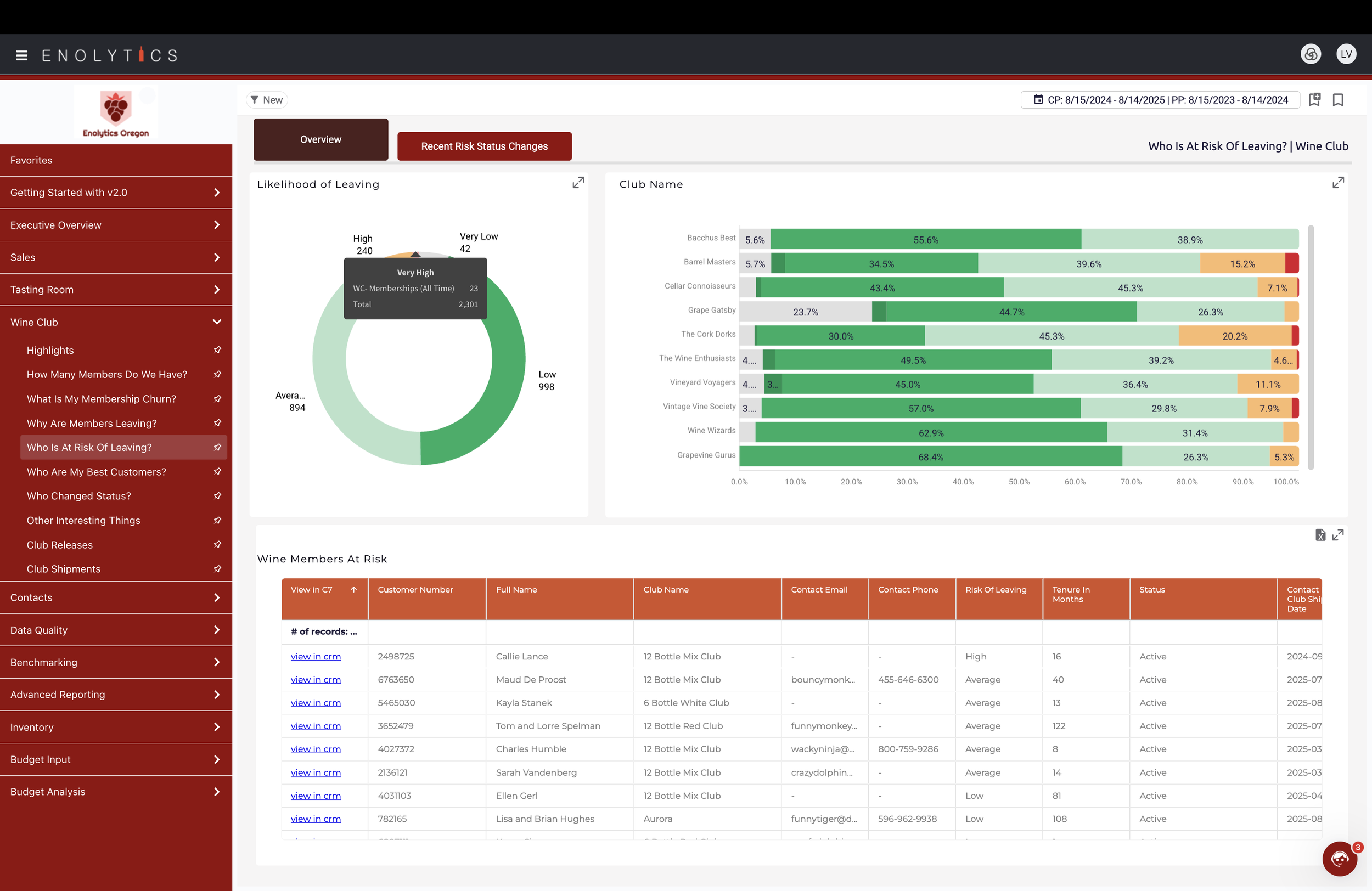The image size is (1372, 891).
Task: Pin the Highlights page to favorites
Action: tap(217, 350)
